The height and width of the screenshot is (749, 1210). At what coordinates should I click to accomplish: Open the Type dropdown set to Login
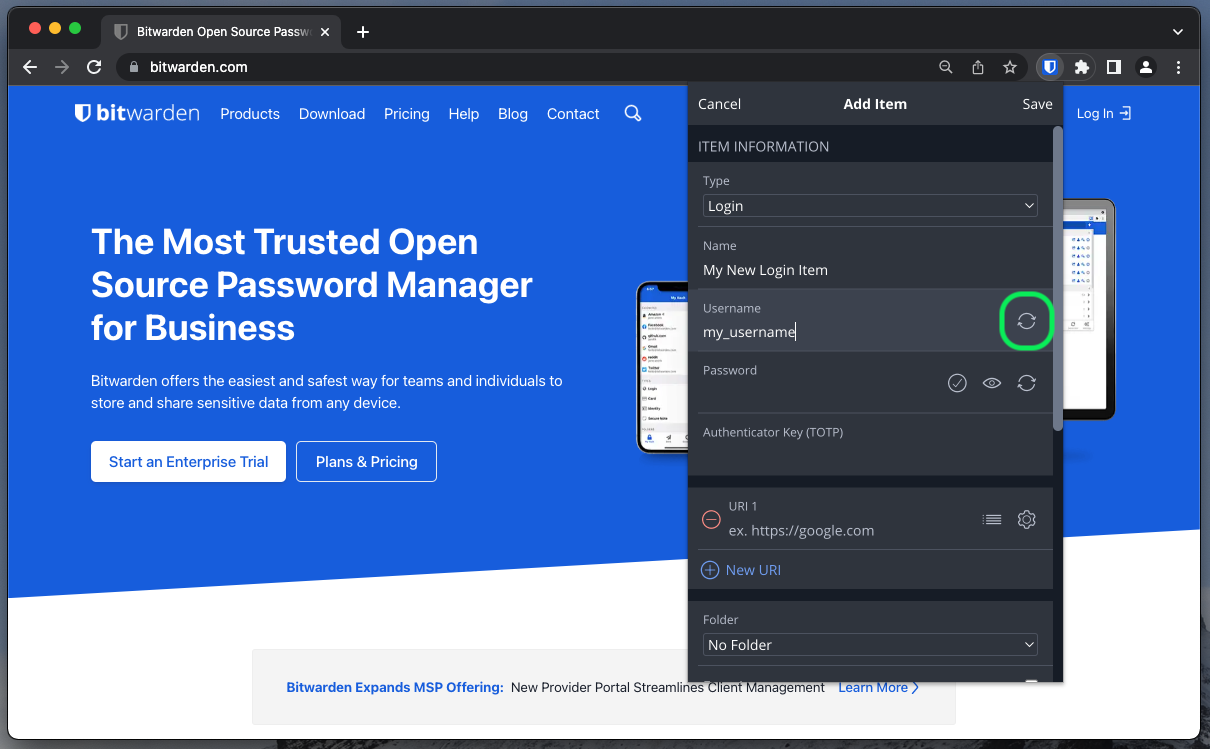pyautogui.click(x=870, y=206)
